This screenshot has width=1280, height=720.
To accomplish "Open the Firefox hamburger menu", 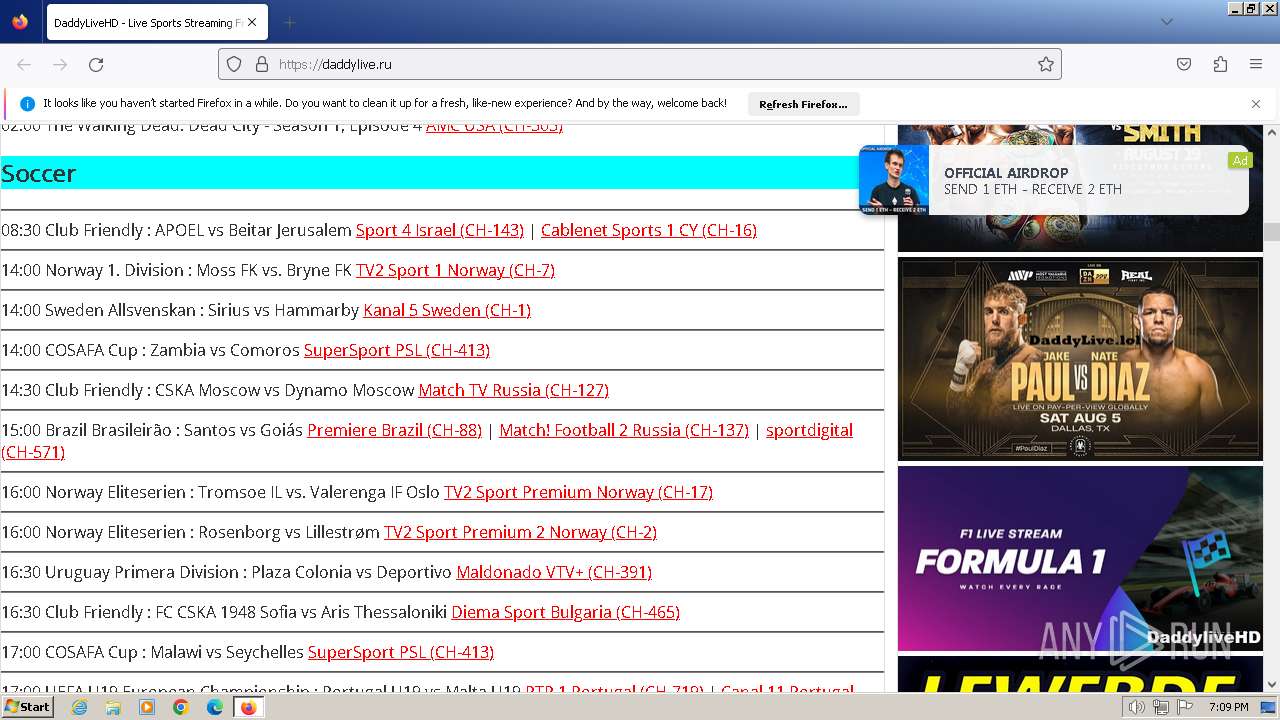I will (1256, 64).
